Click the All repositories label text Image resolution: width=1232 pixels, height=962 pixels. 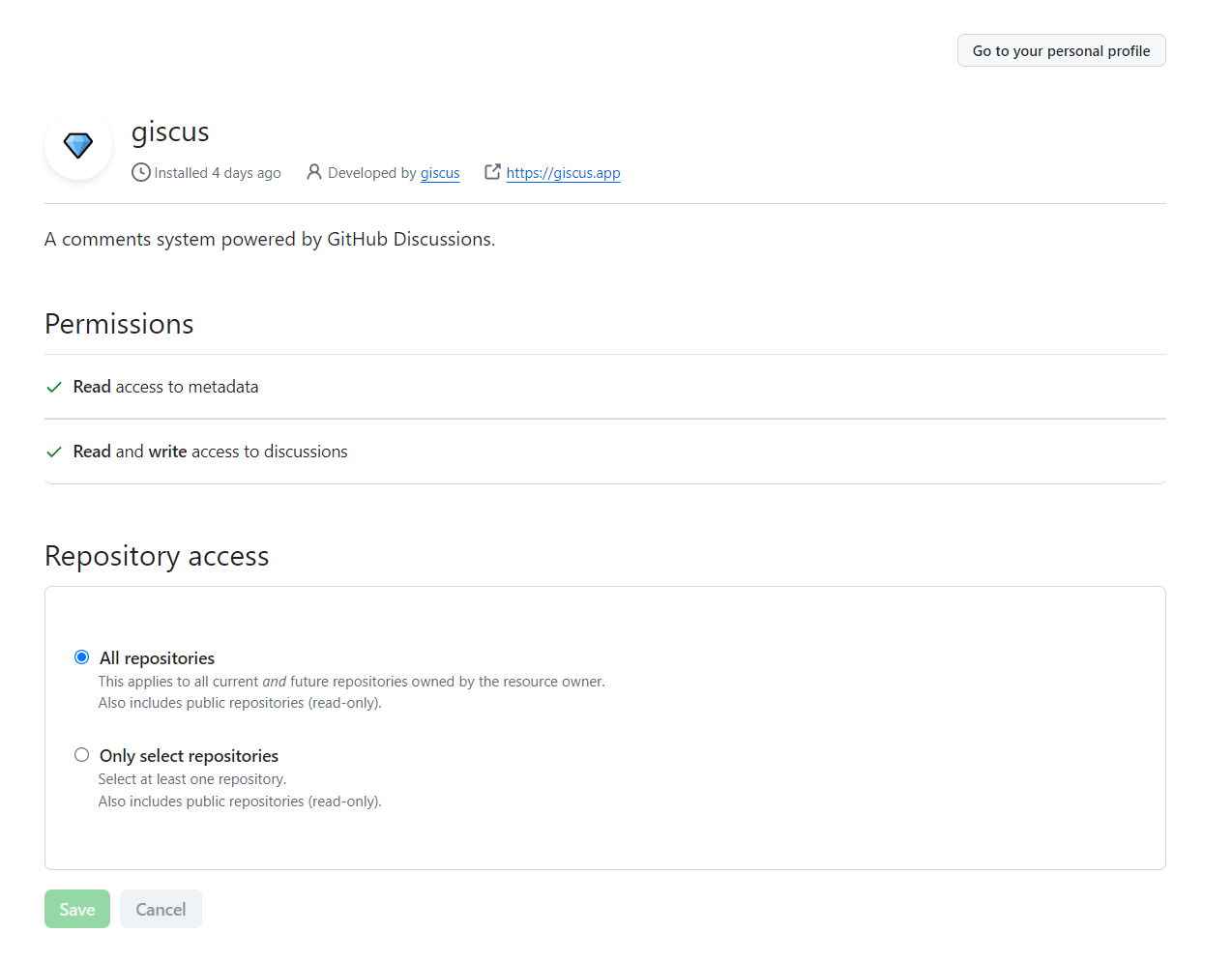[x=157, y=658]
